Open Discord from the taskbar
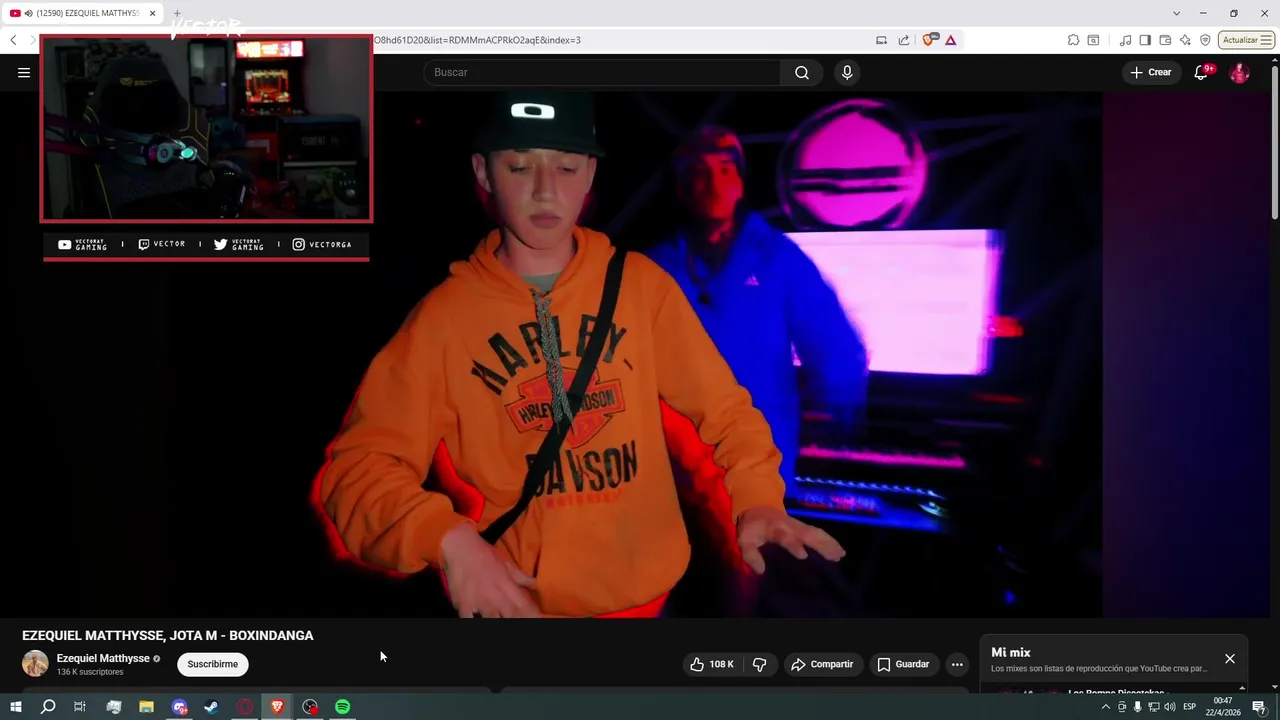Image resolution: width=1280 pixels, height=720 pixels. pyautogui.click(x=179, y=707)
